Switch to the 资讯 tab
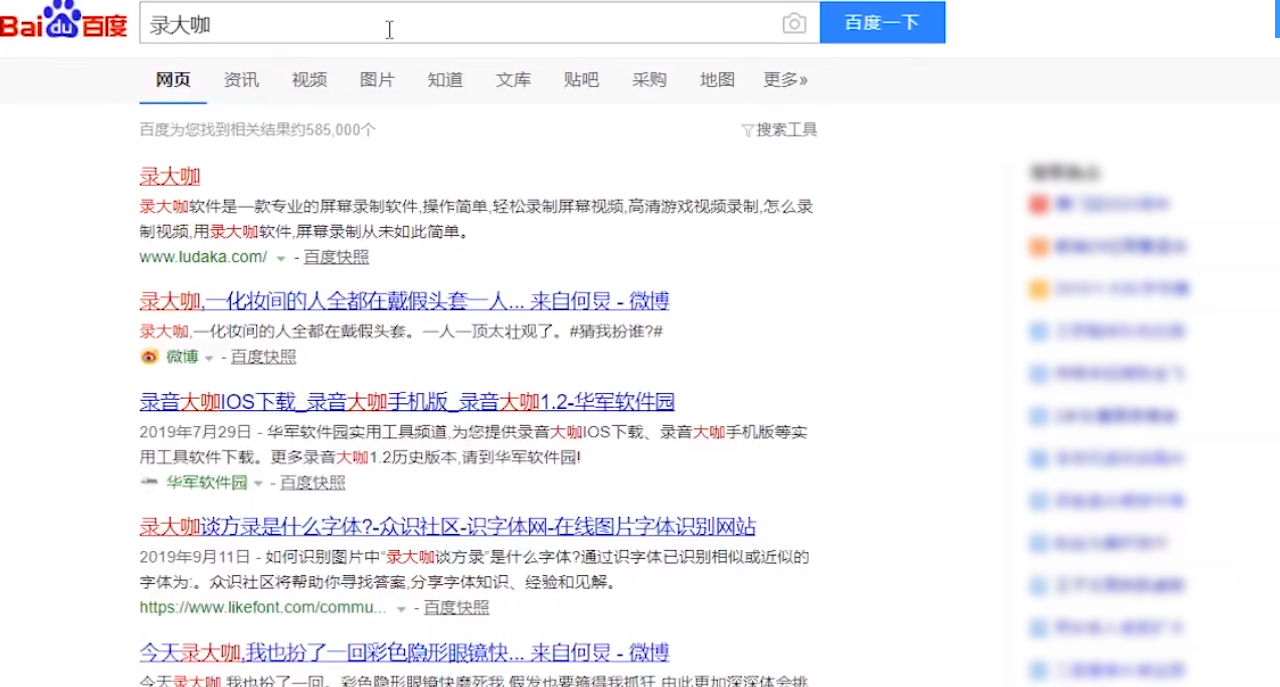The height and width of the screenshot is (687, 1280). [x=241, y=80]
